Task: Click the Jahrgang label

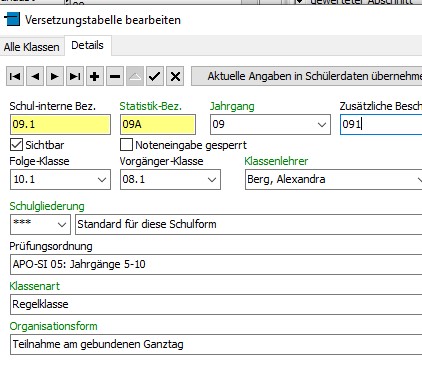Action: (x=232, y=106)
